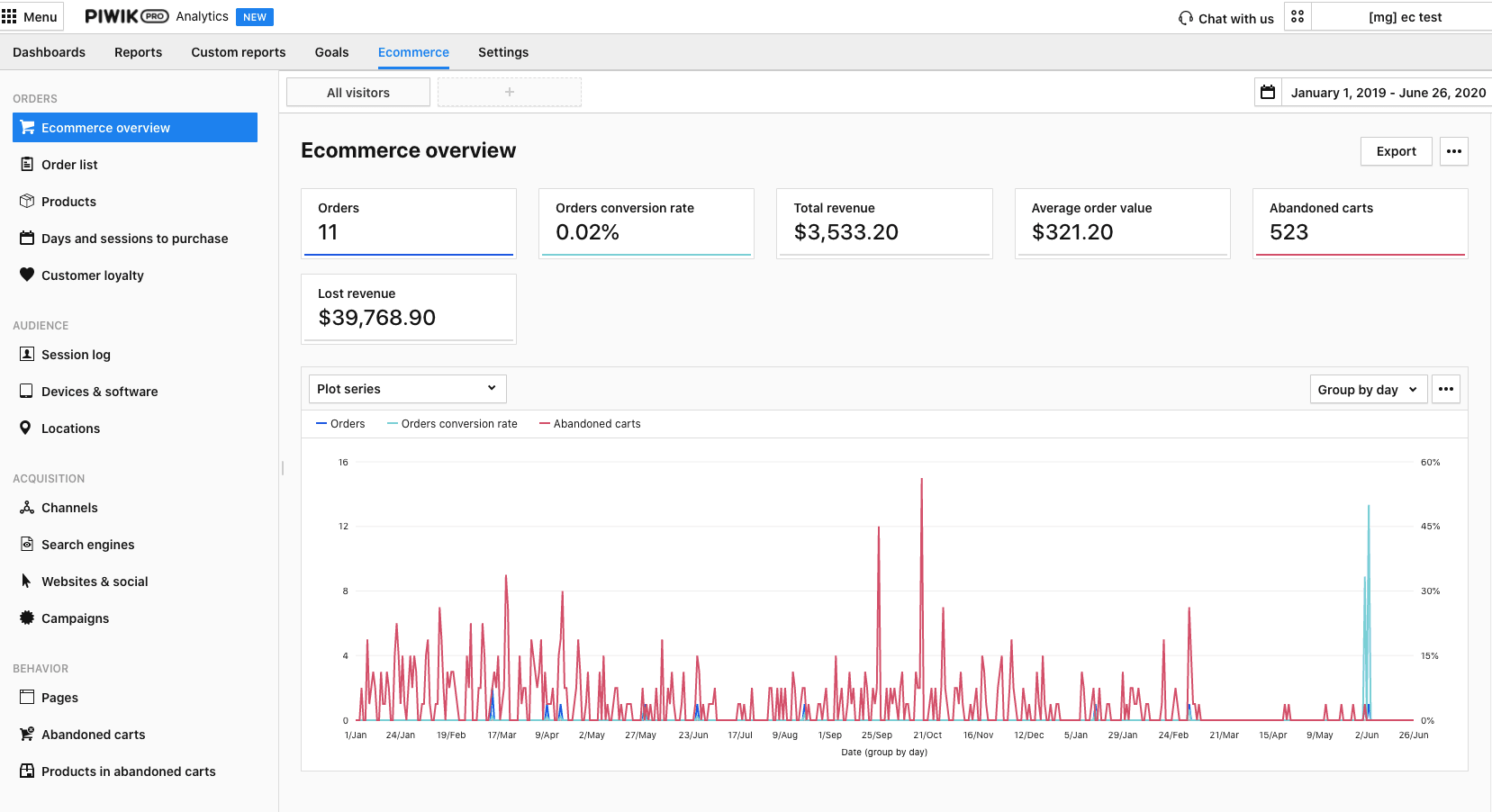Image resolution: width=1492 pixels, height=812 pixels.
Task: Click the Customer loyalty heart icon
Action: pyautogui.click(x=27, y=275)
